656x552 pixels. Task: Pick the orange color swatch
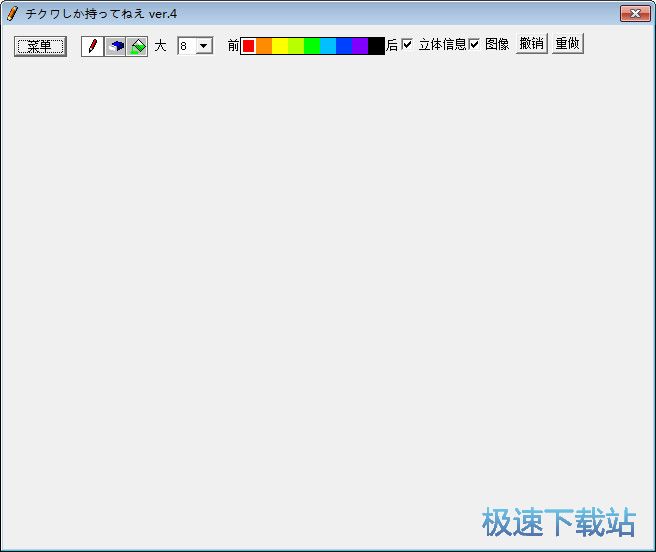coord(264,46)
